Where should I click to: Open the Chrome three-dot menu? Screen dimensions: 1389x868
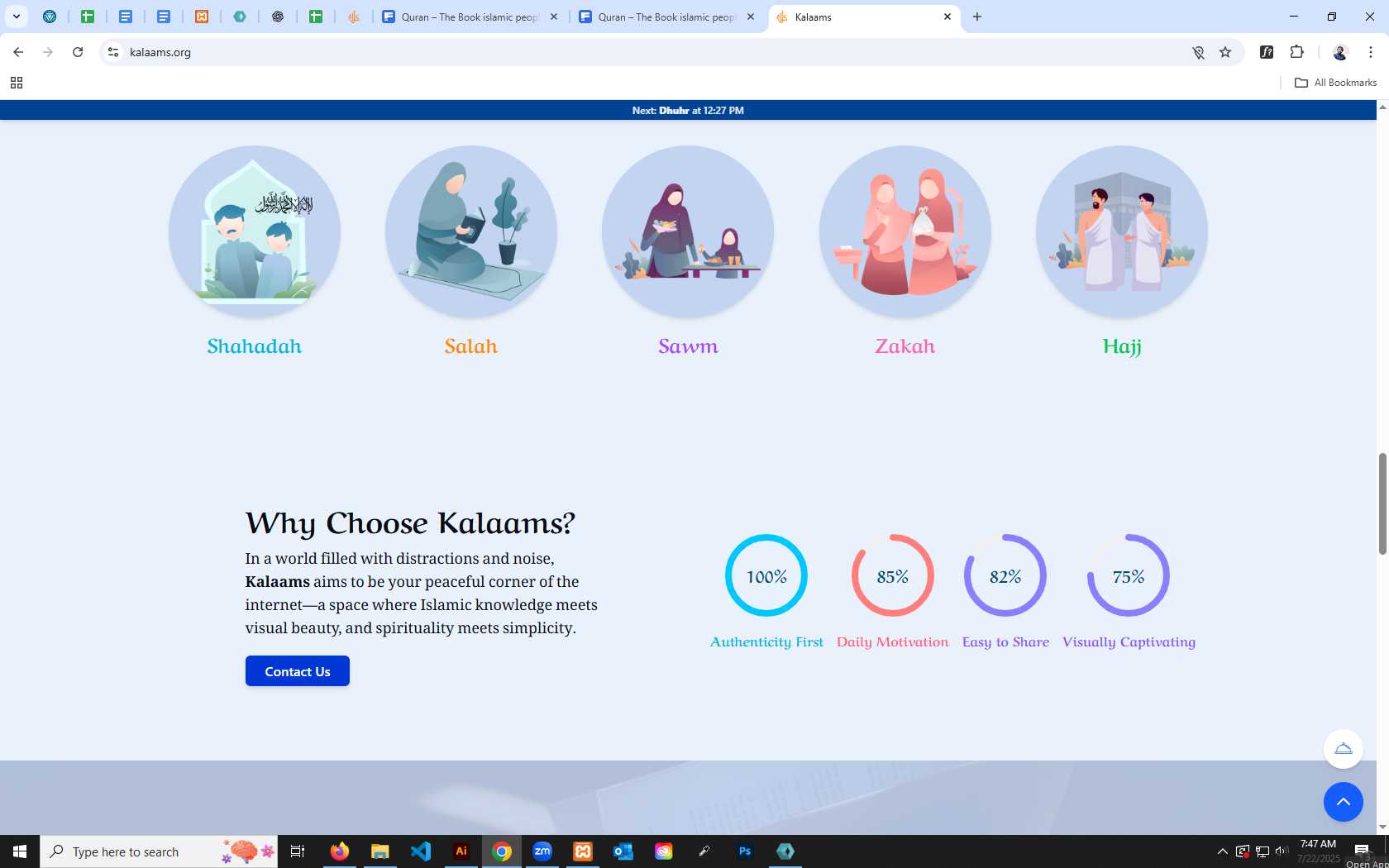point(1371,52)
